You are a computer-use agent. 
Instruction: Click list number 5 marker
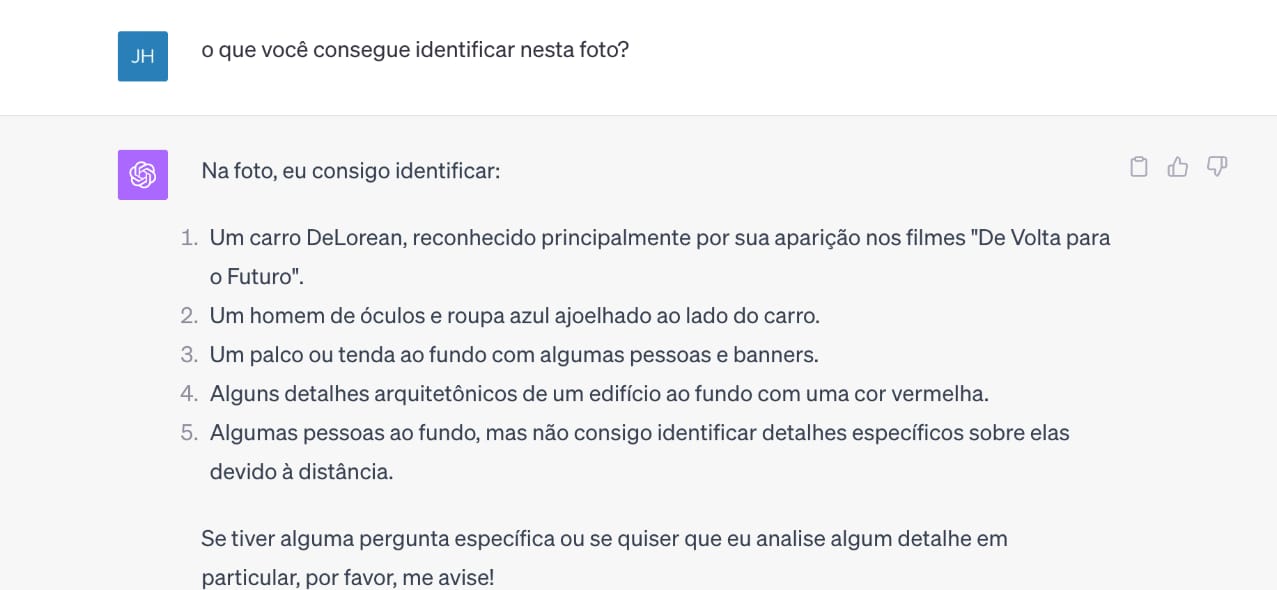click(x=189, y=433)
